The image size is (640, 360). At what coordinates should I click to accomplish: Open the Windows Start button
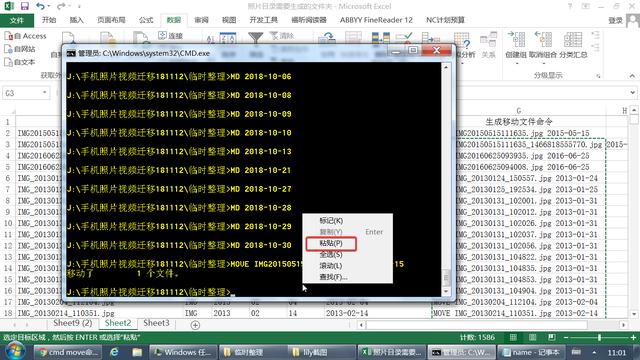15,351
